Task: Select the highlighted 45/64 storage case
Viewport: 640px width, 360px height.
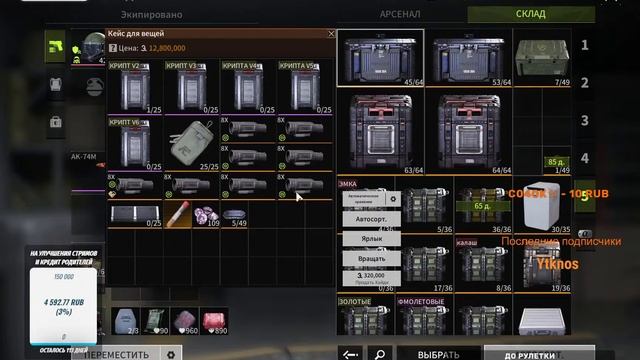Action: [380, 58]
